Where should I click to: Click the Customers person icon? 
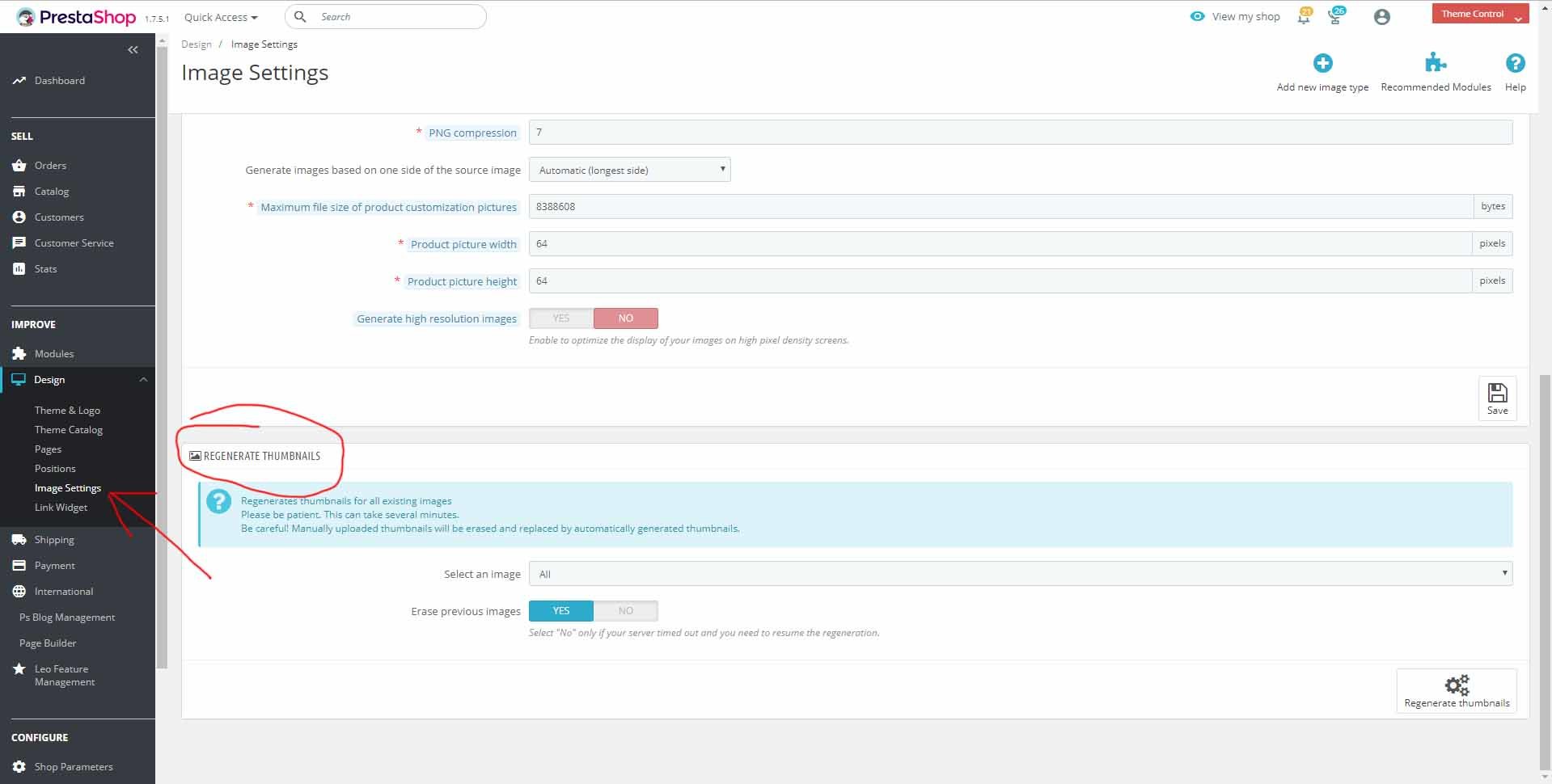point(19,217)
